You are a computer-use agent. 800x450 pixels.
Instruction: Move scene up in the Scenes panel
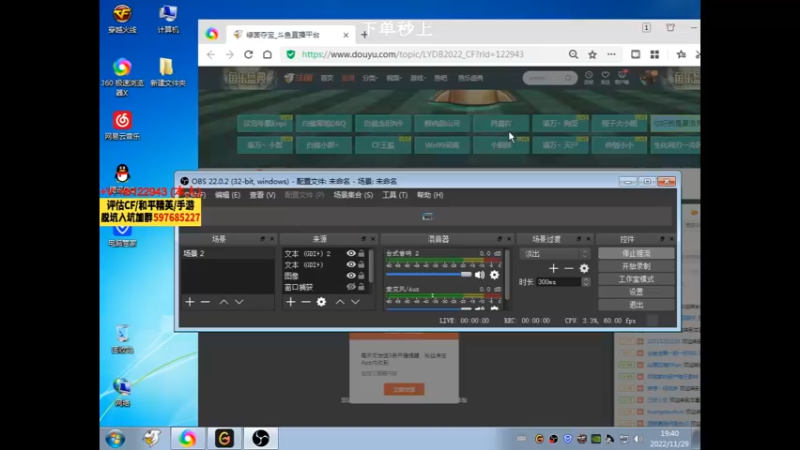[223, 302]
